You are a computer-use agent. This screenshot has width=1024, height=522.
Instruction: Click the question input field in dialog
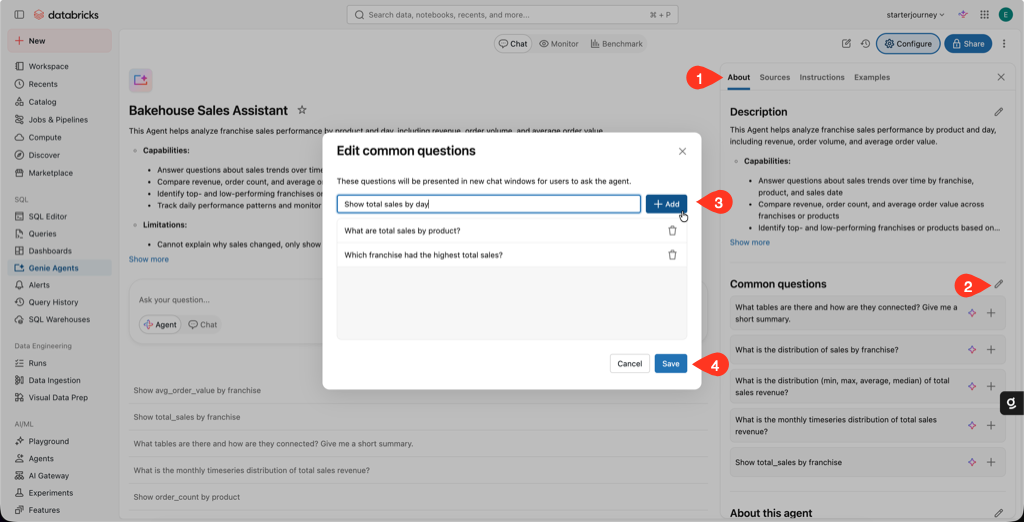(488, 204)
